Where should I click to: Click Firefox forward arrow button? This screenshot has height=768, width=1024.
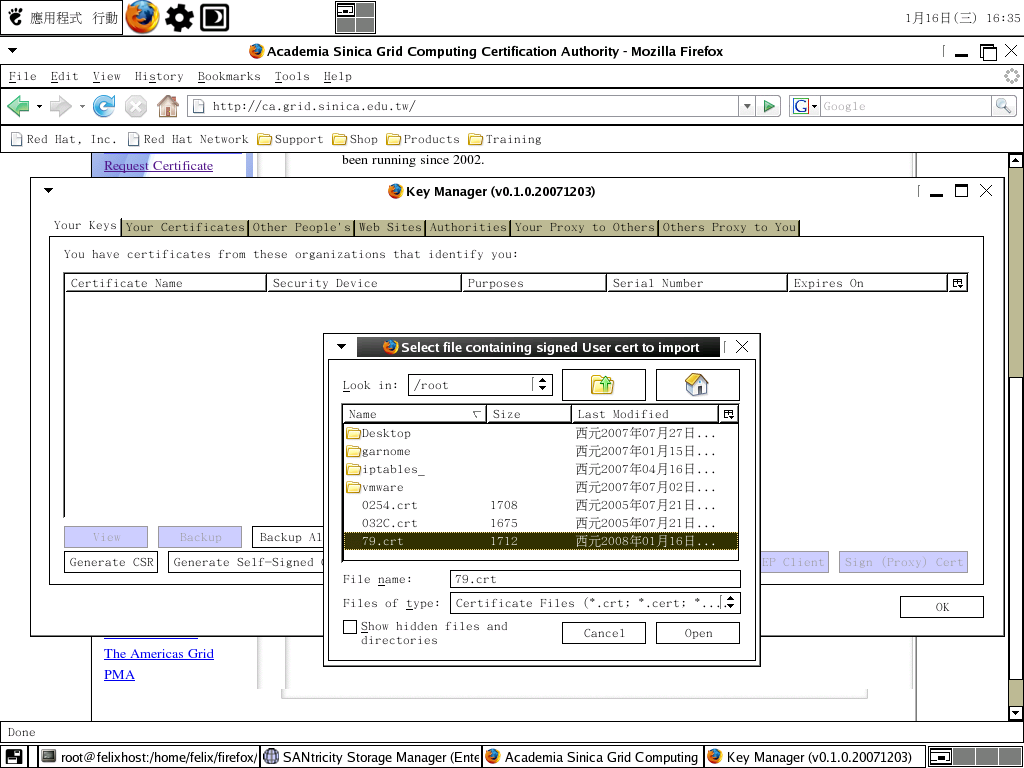click(61, 106)
